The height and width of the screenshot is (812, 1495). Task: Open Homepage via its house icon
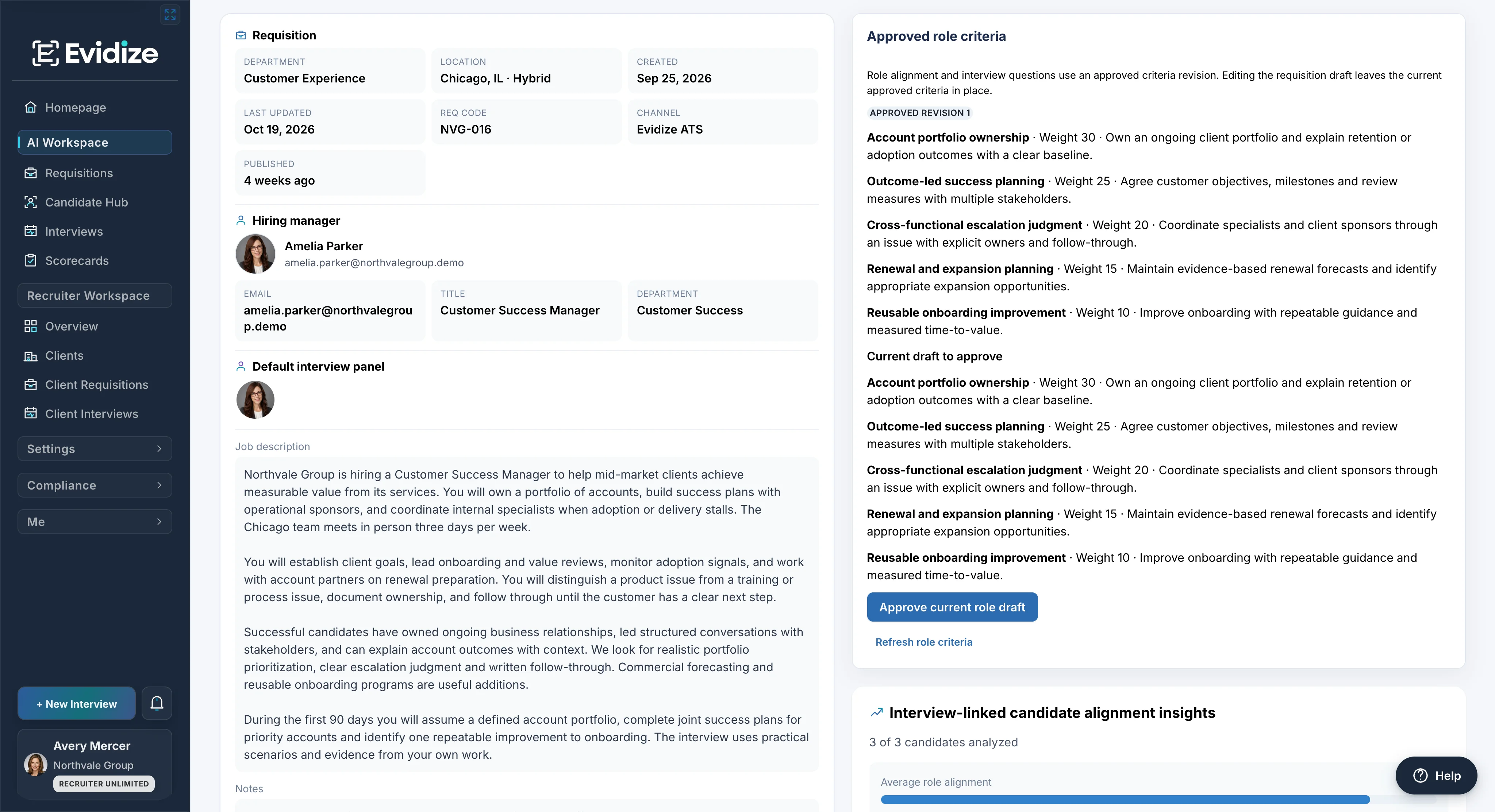click(31, 107)
